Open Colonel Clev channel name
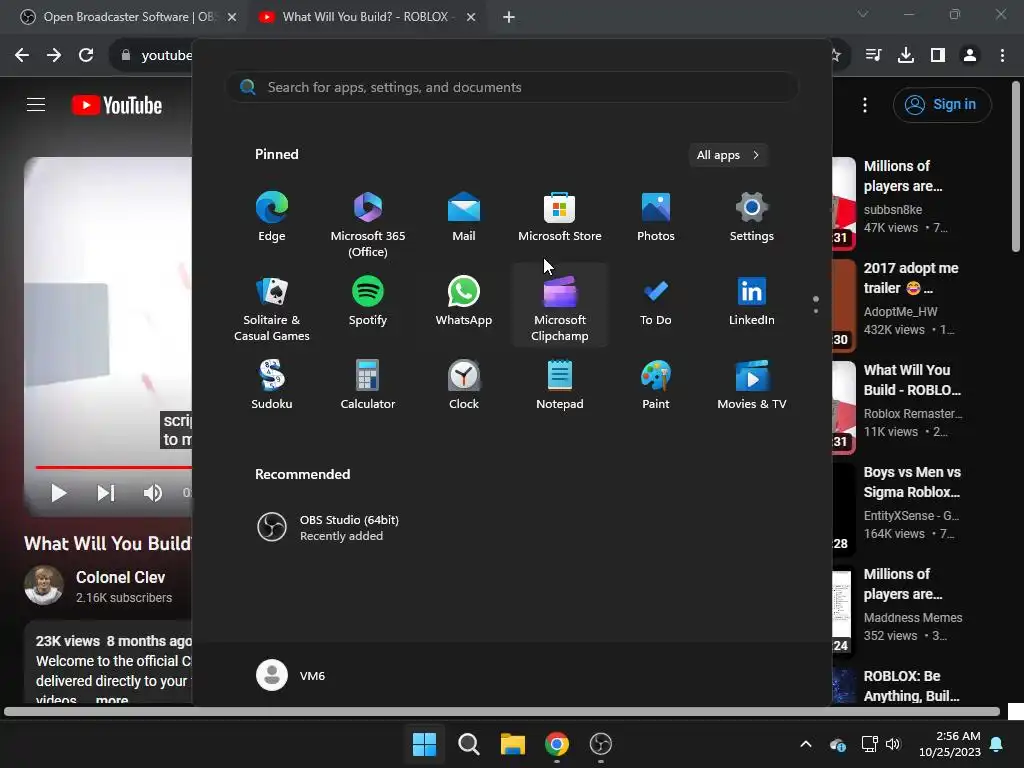 121,577
